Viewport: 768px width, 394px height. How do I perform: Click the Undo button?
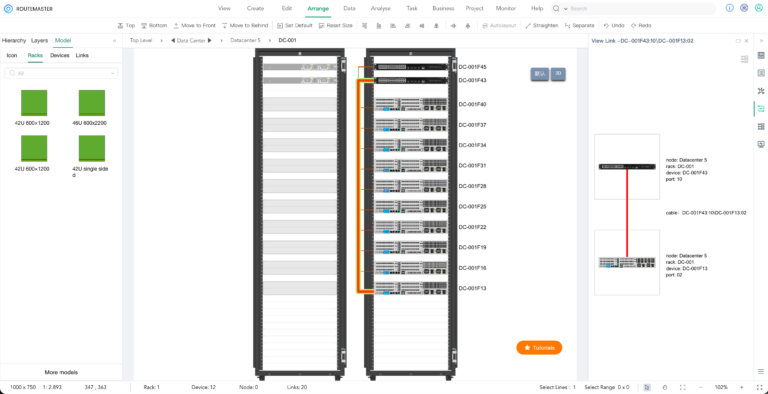(x=614, y=25)
